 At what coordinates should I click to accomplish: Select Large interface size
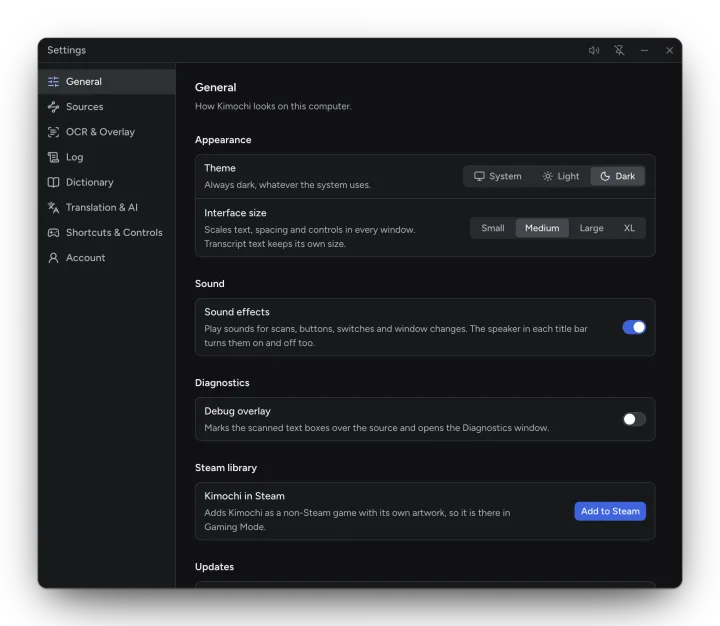[x=591, y=228]
